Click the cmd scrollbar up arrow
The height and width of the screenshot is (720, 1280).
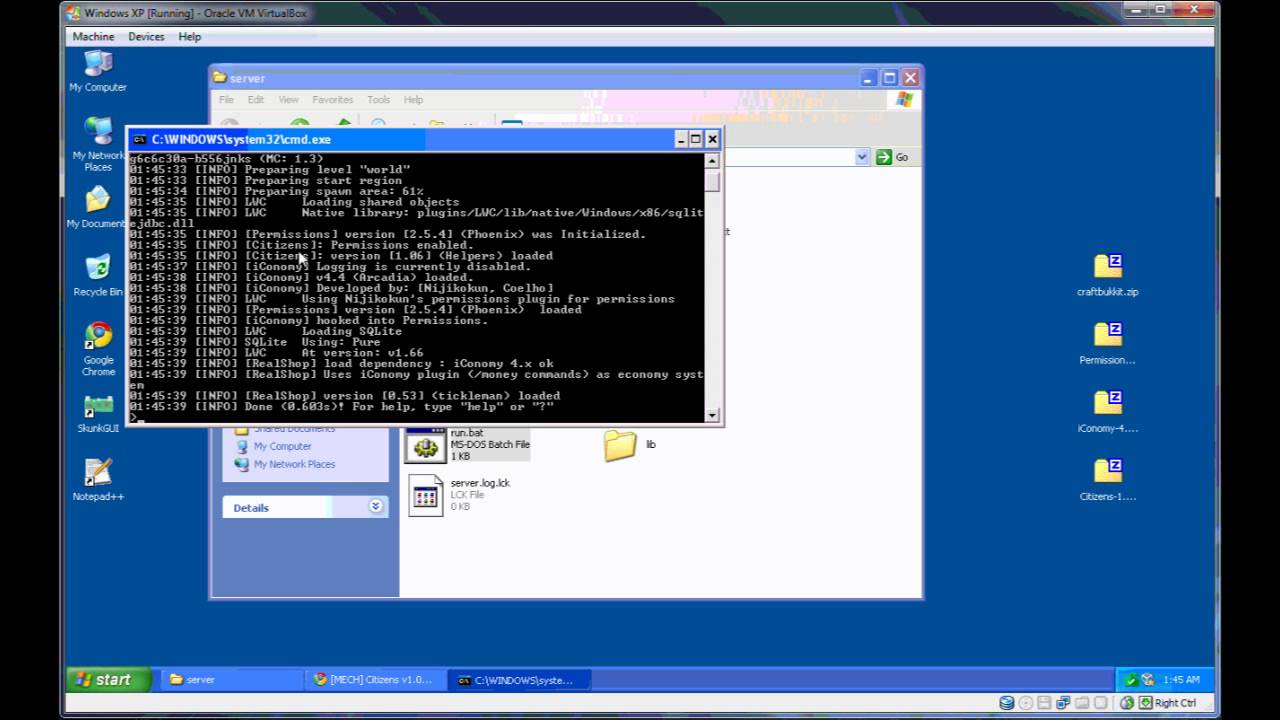point(712,160)
